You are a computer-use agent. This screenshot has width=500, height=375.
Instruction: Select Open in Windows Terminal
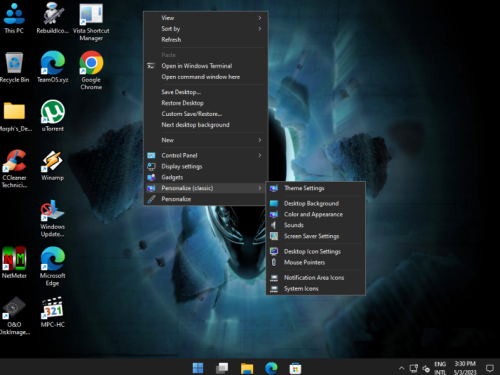pos(206,66)
